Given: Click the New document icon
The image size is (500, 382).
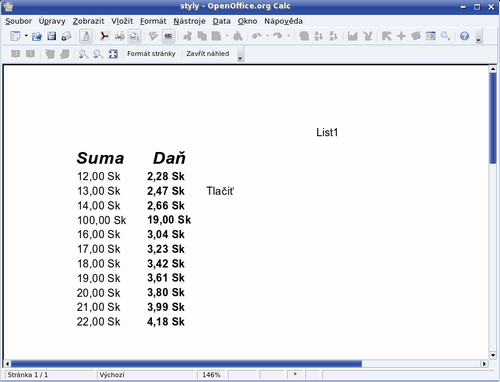Looking at the screenshot, I should click(x=15, y=36).
